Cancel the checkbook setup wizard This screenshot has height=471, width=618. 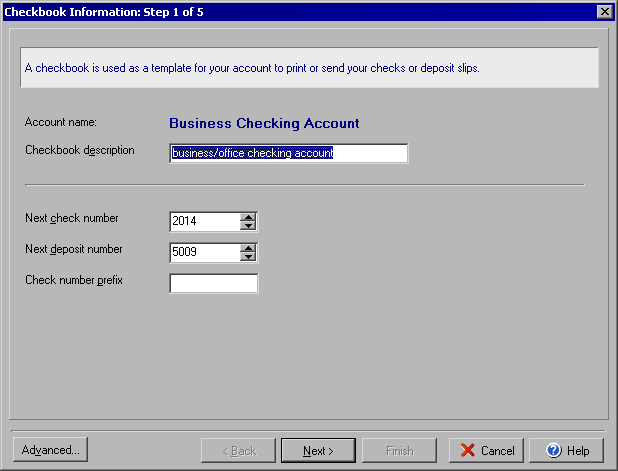point(486,450)
